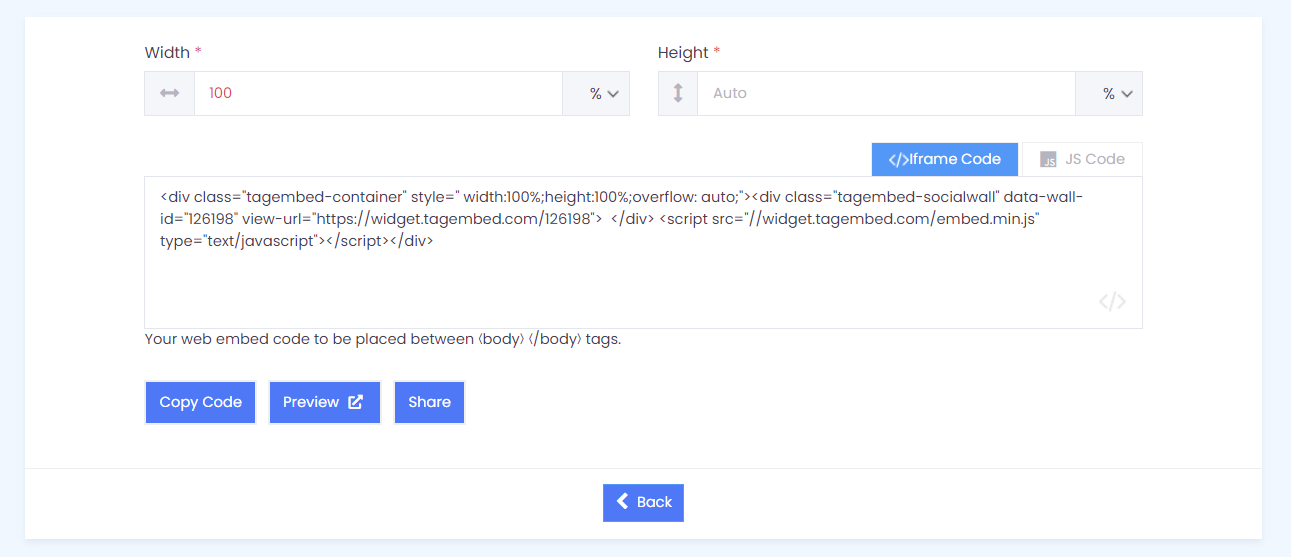Open the Preview button
The height and width of the screenshot is (557, 1291).
click(x=325, y=402)
